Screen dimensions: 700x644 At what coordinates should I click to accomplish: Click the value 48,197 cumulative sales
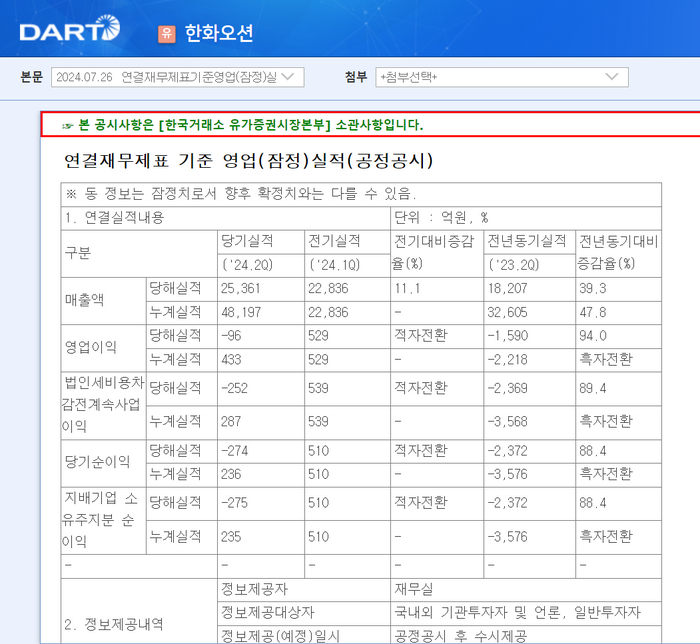pyautogui.click(x=241, y=312)
